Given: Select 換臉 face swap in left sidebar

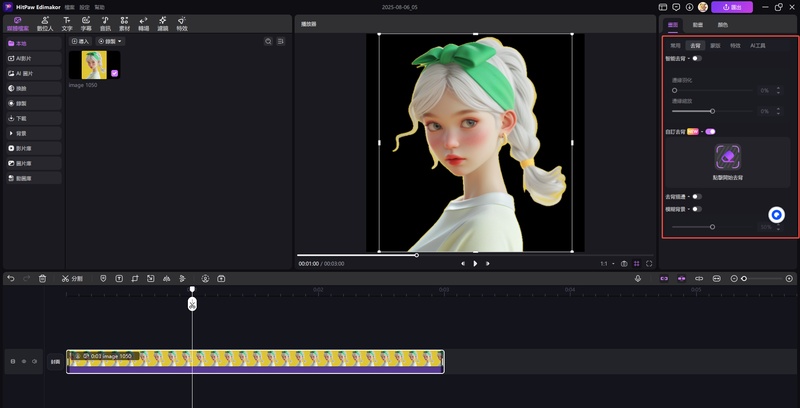Looking at the screenshot, I should coord(34,88).
